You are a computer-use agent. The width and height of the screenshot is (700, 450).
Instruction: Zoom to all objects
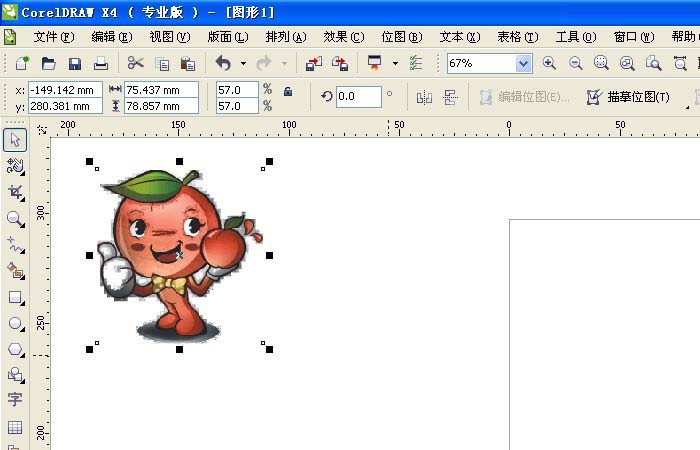point(627,63)
